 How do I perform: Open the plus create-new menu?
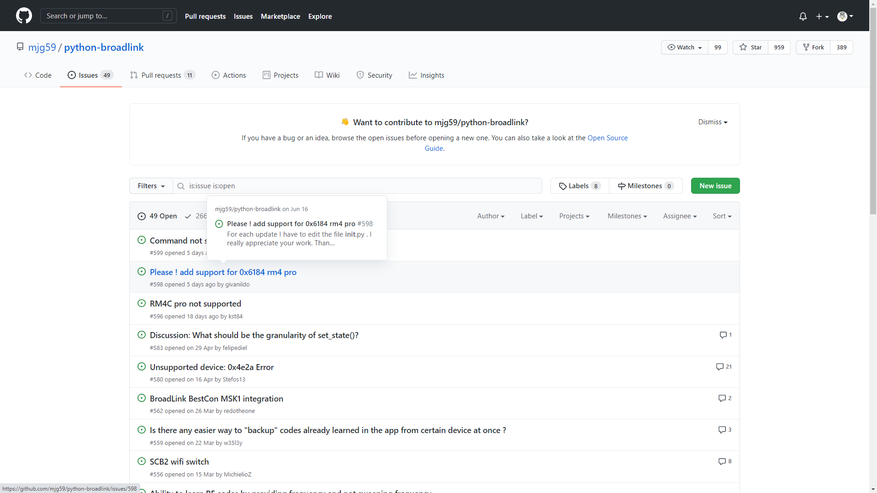(x=822, y=16)
